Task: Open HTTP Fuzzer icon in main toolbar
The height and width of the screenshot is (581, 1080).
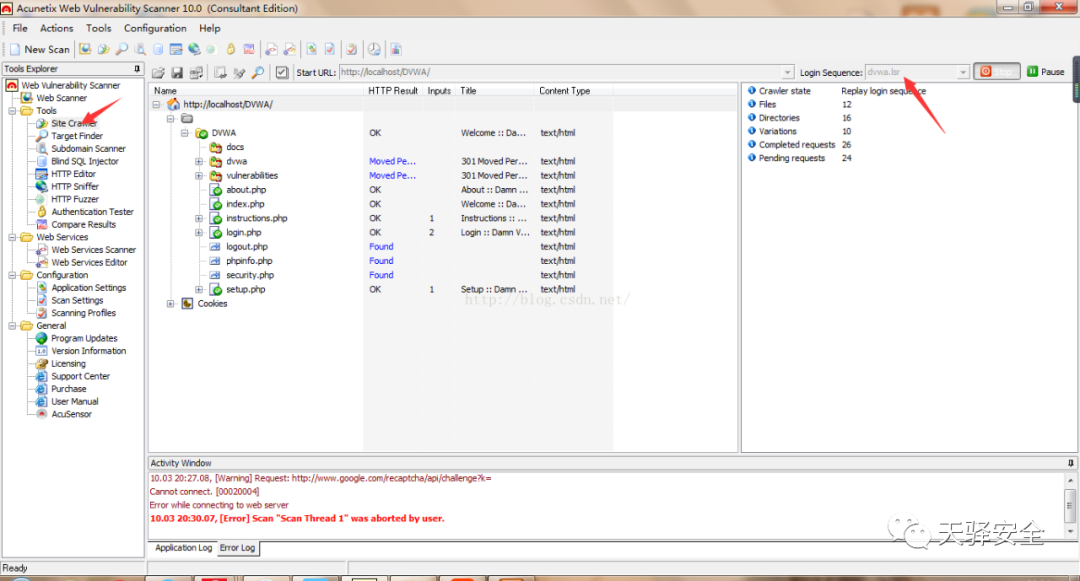Action: tap(211, 50)
